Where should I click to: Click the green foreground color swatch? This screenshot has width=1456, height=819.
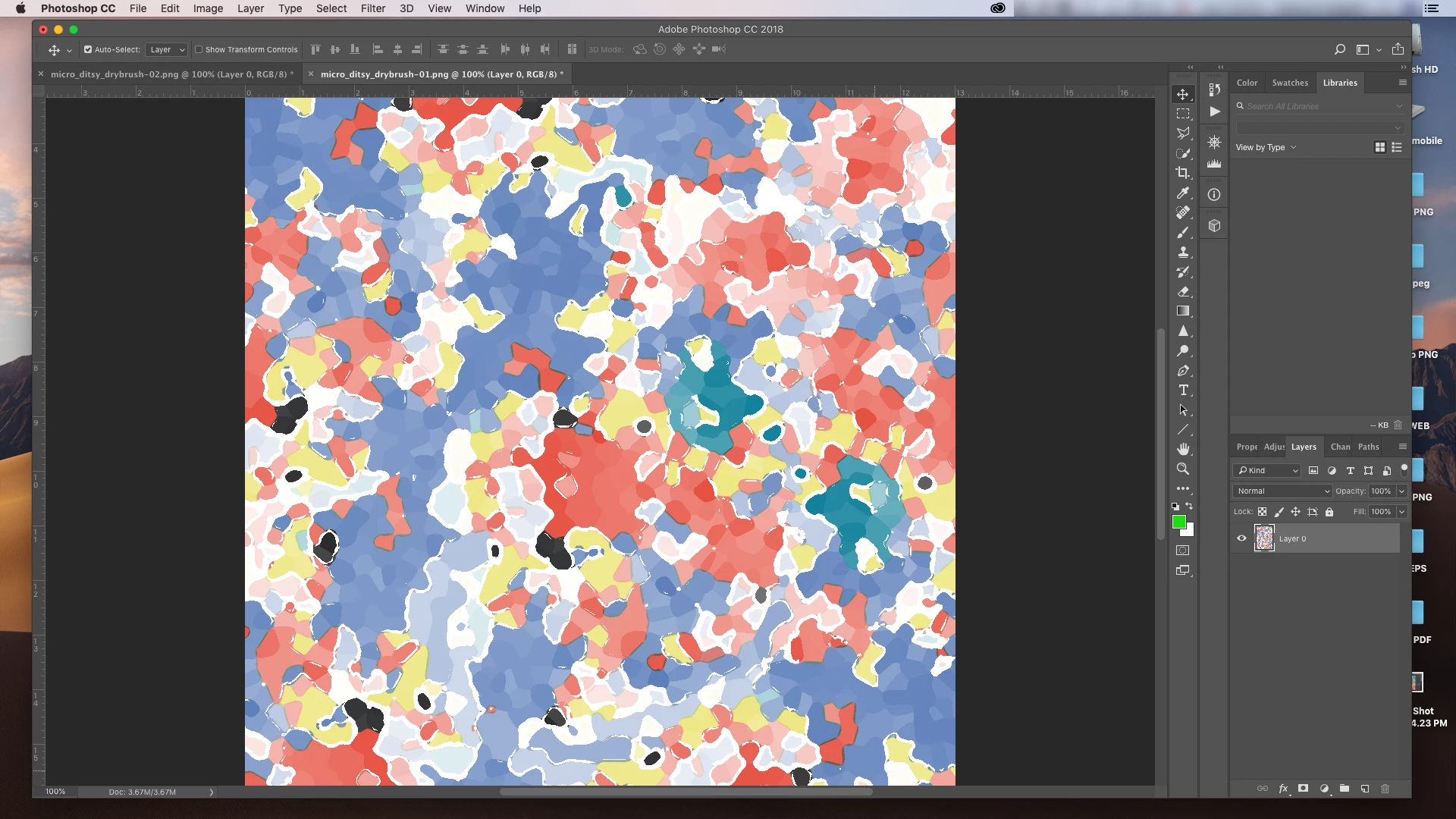[1178, 522]
